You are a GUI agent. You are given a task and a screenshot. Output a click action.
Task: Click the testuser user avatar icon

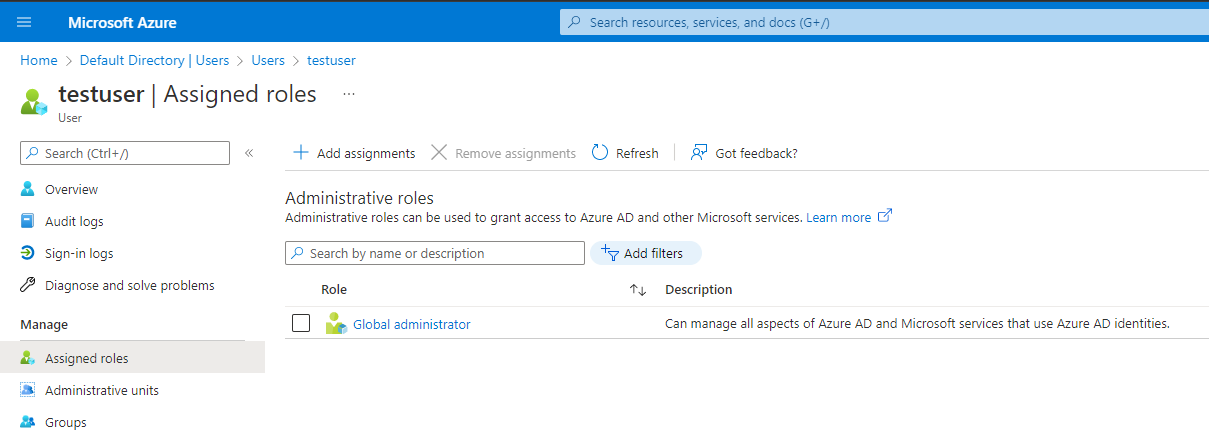click(34, 101)
